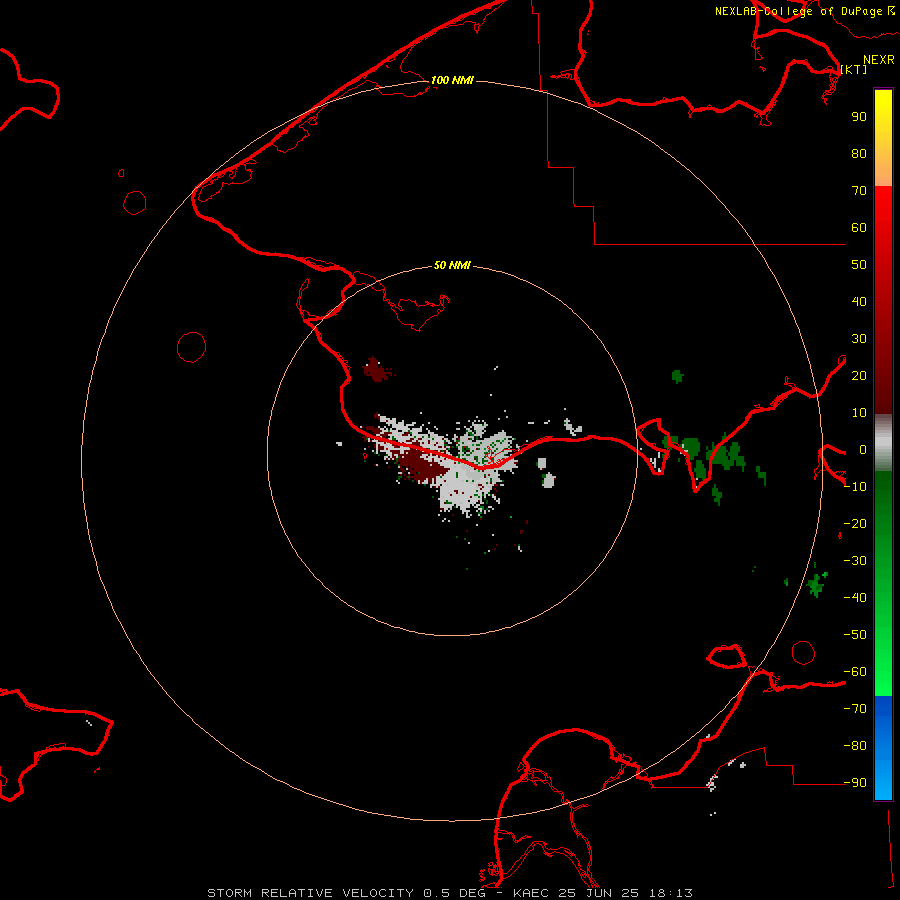Click the -10 value on velocity scale
This screenshot has width=900, height=900.
tap(855, 487)
